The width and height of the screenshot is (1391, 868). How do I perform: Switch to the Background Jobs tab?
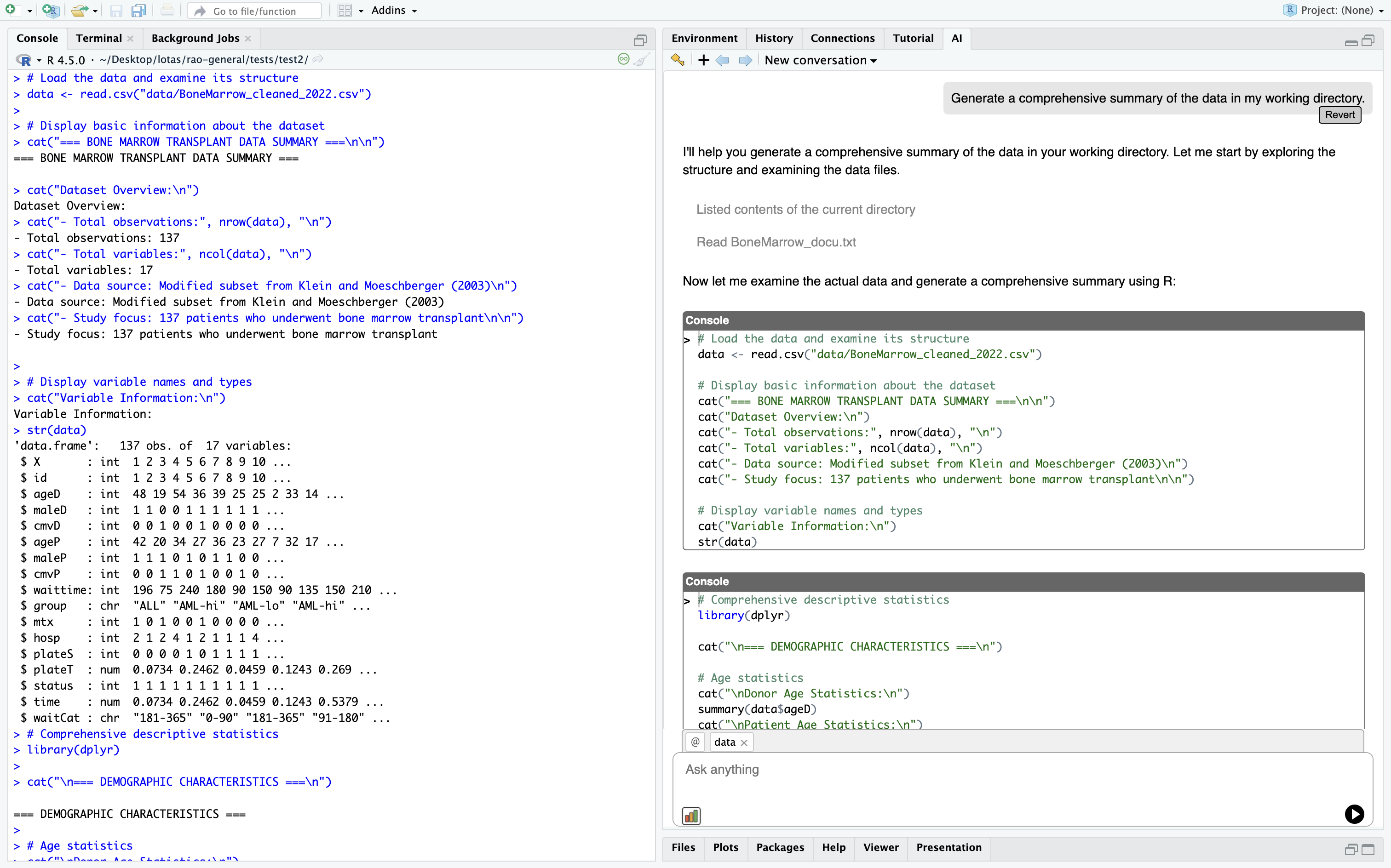[x=195, y=38]
